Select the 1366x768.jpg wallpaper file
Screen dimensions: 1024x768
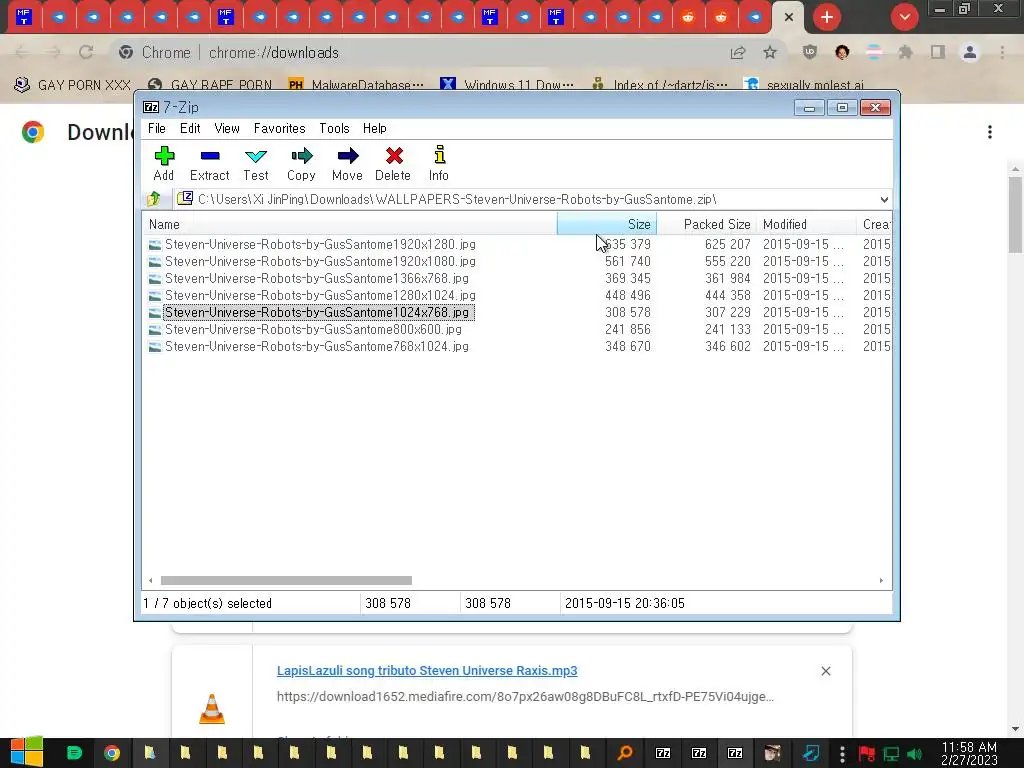click(317, 278)
